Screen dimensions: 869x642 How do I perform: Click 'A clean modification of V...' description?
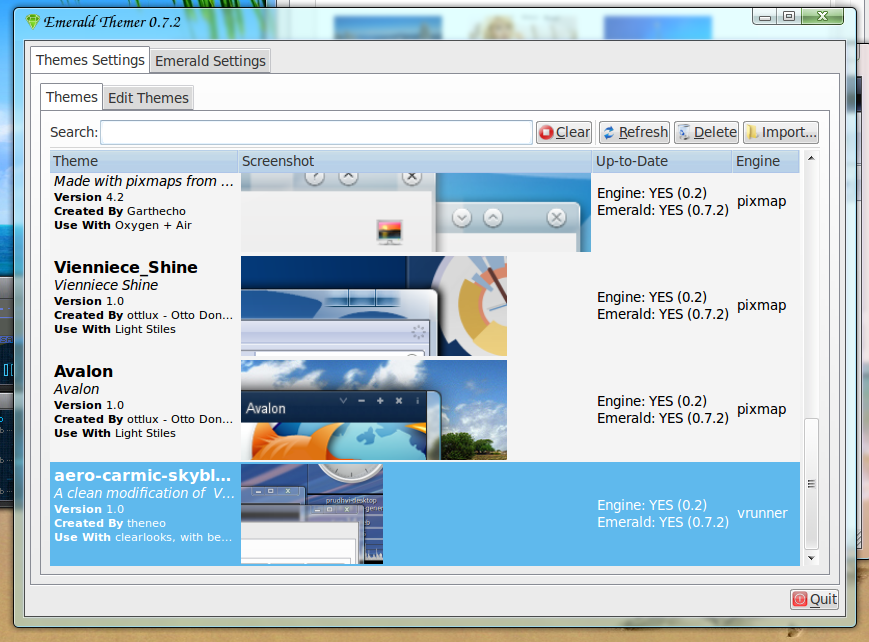[144, 493]
